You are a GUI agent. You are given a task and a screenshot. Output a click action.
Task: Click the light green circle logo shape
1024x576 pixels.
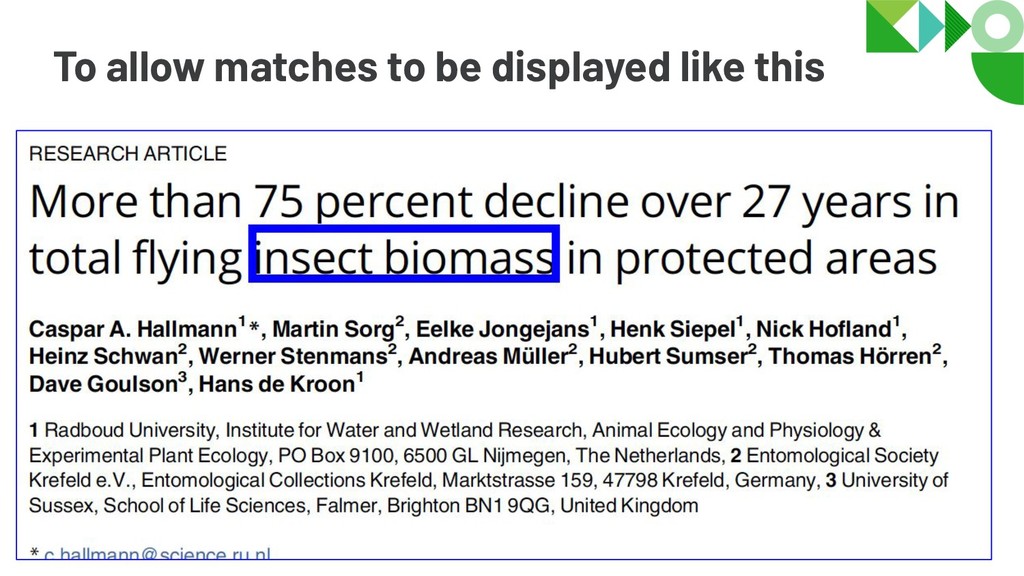[x=997, y=26]
